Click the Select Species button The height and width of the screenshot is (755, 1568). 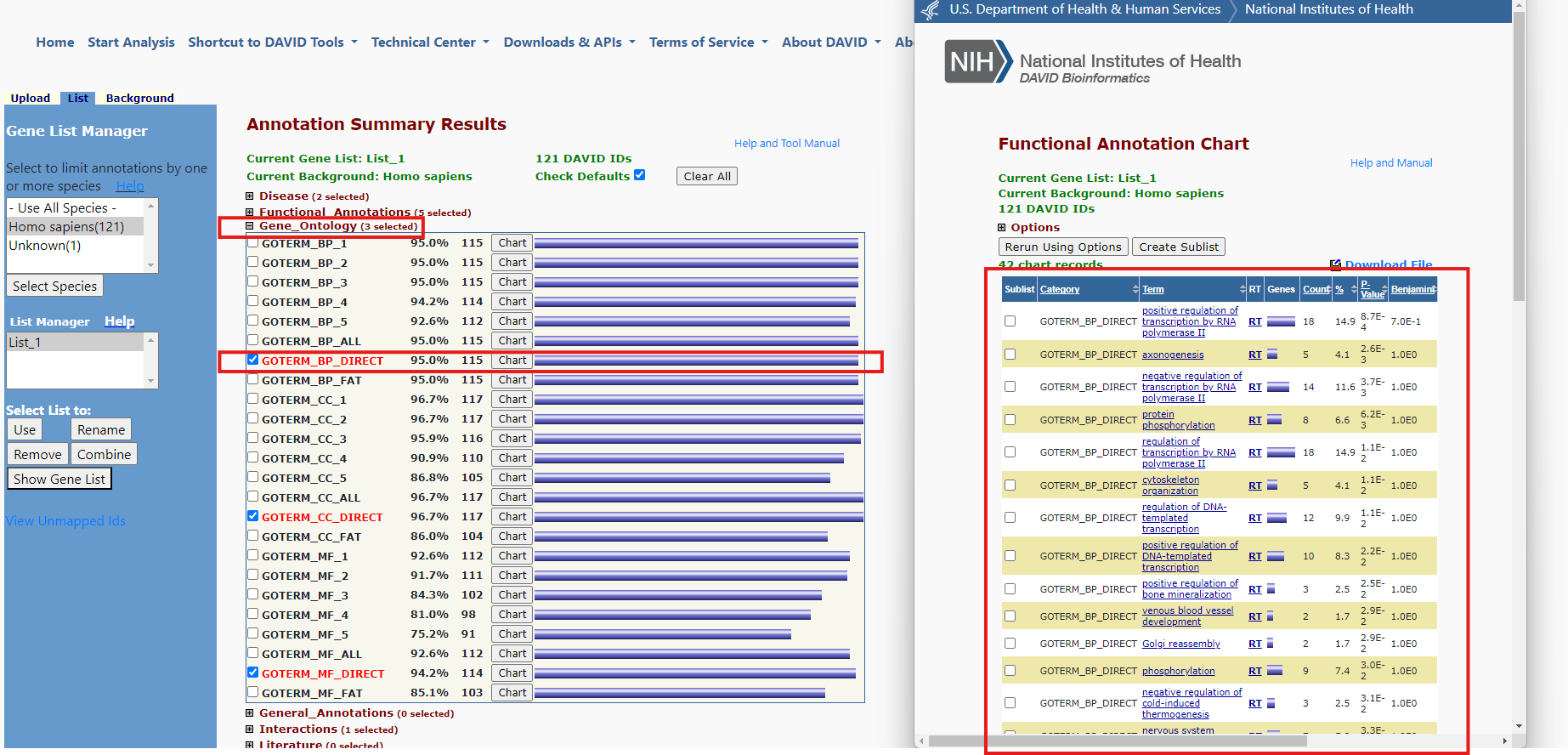click(x=54, y=286)
